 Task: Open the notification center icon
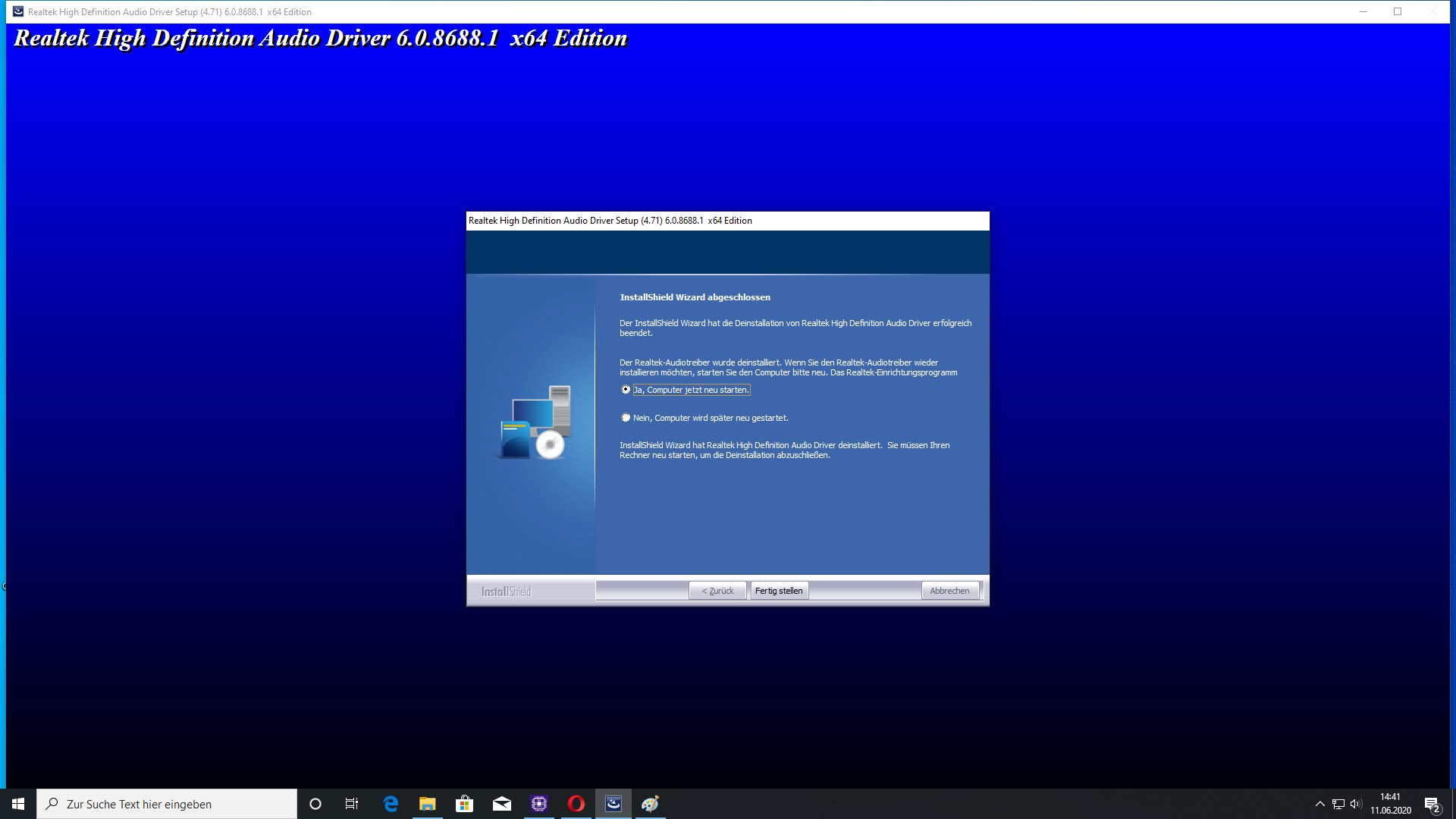click(1432, 804)
